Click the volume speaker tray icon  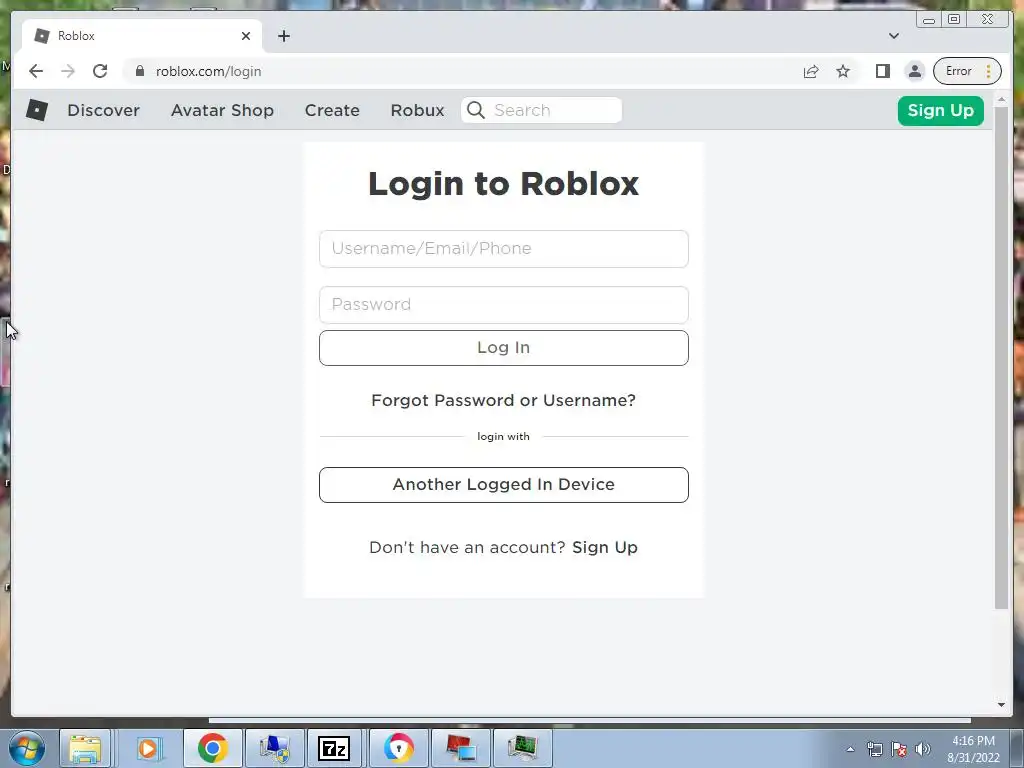pos(923,749)
